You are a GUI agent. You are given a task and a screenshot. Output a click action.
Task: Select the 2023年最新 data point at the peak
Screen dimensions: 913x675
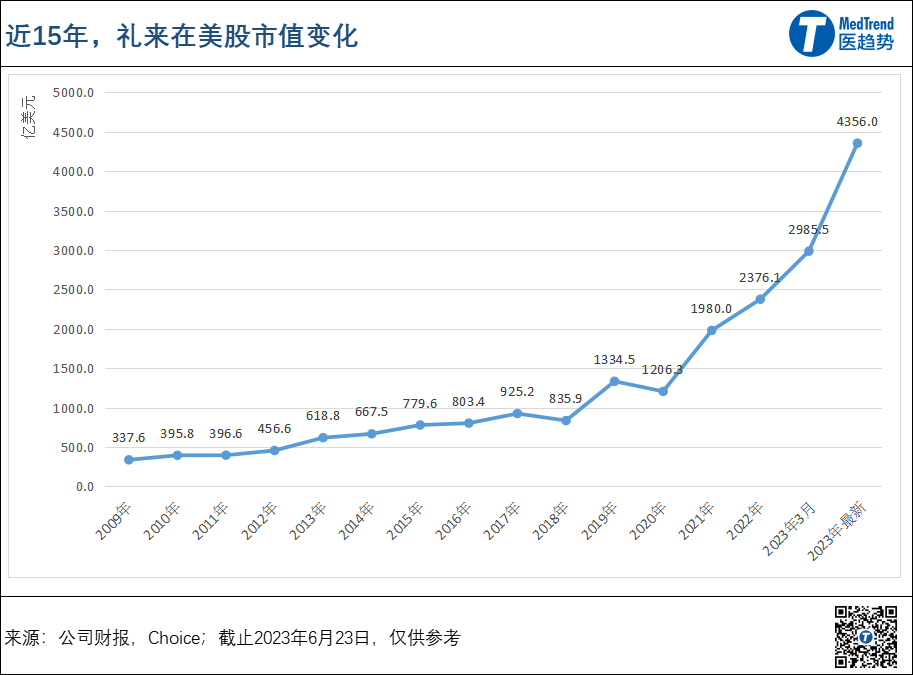(x=857, y=143)
